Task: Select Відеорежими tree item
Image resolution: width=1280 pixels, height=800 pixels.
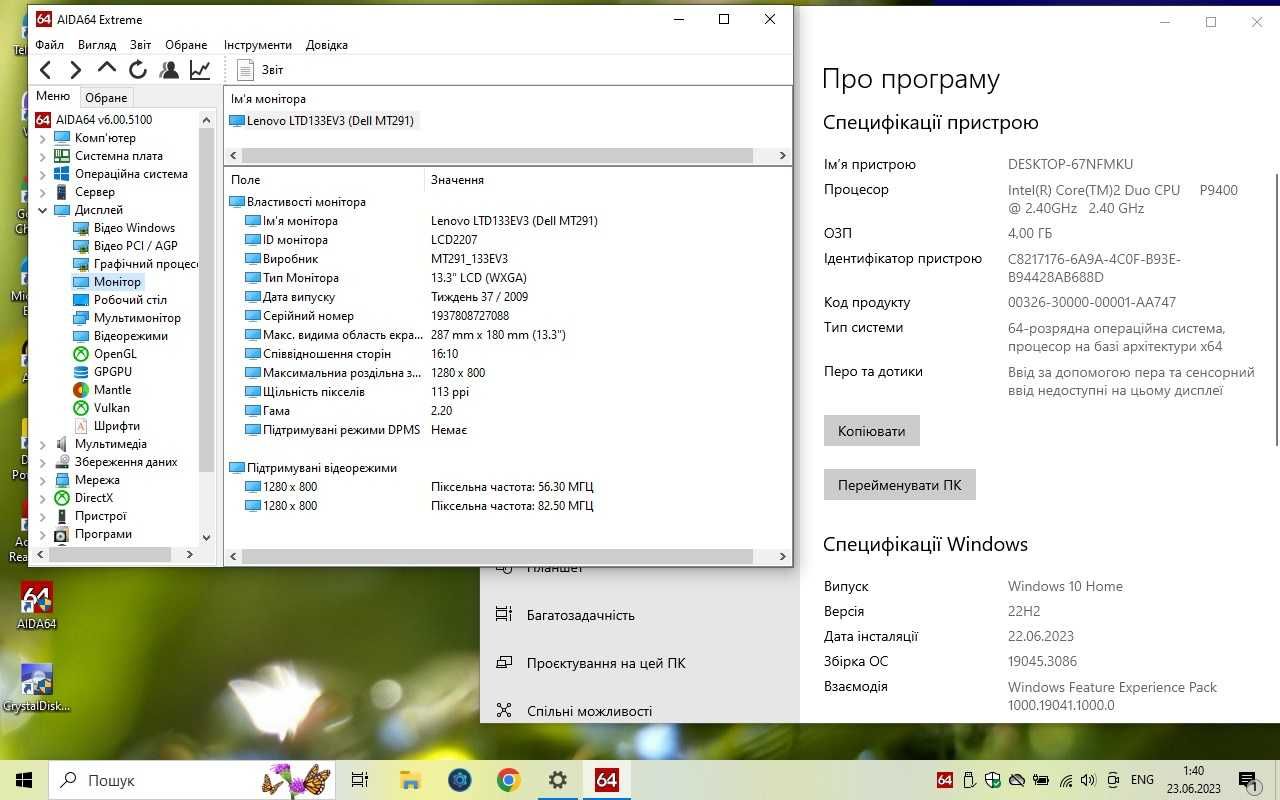Action: [120, 336]
